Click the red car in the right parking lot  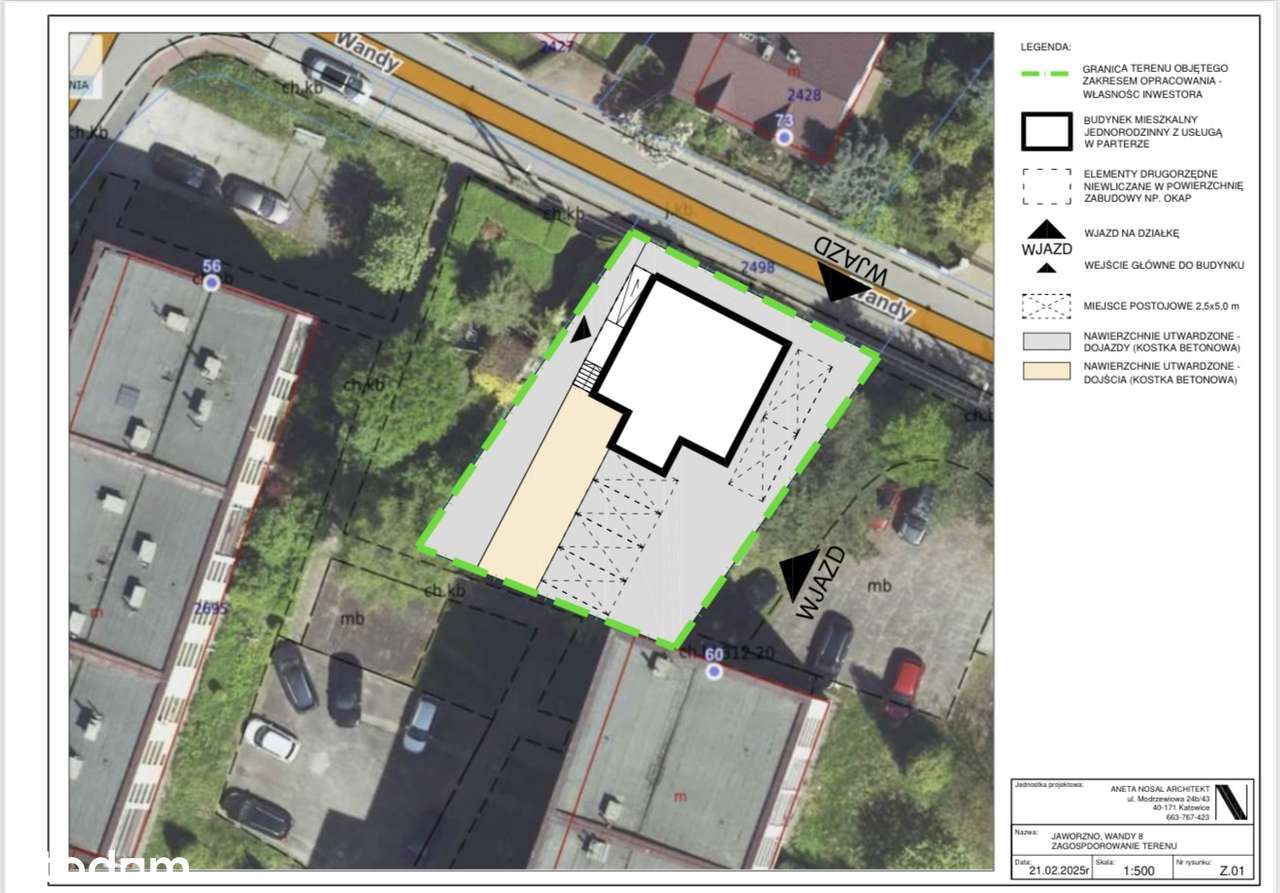tap(905, 684)
